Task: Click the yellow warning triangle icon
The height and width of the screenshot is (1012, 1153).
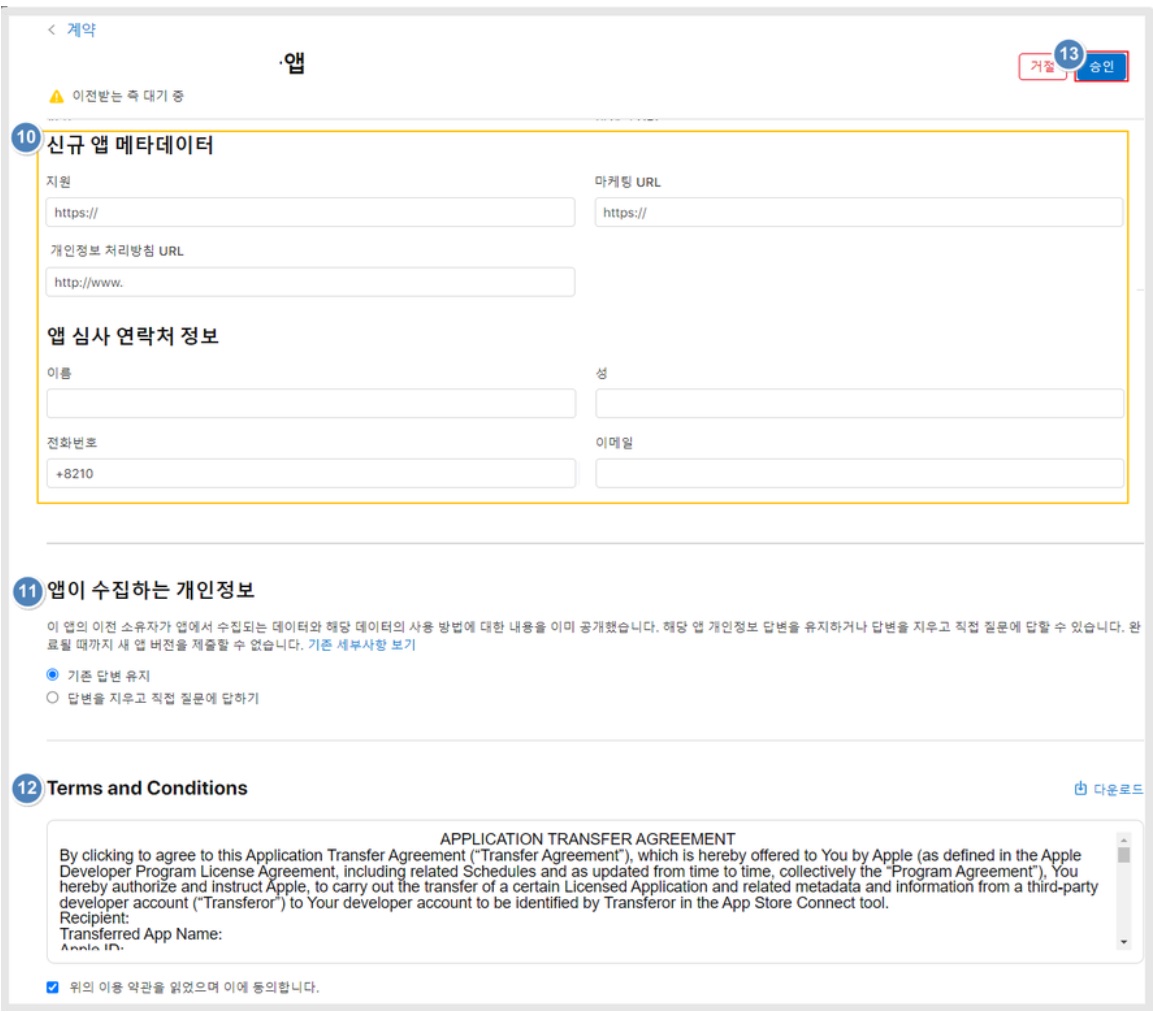Action: [57, 96]
